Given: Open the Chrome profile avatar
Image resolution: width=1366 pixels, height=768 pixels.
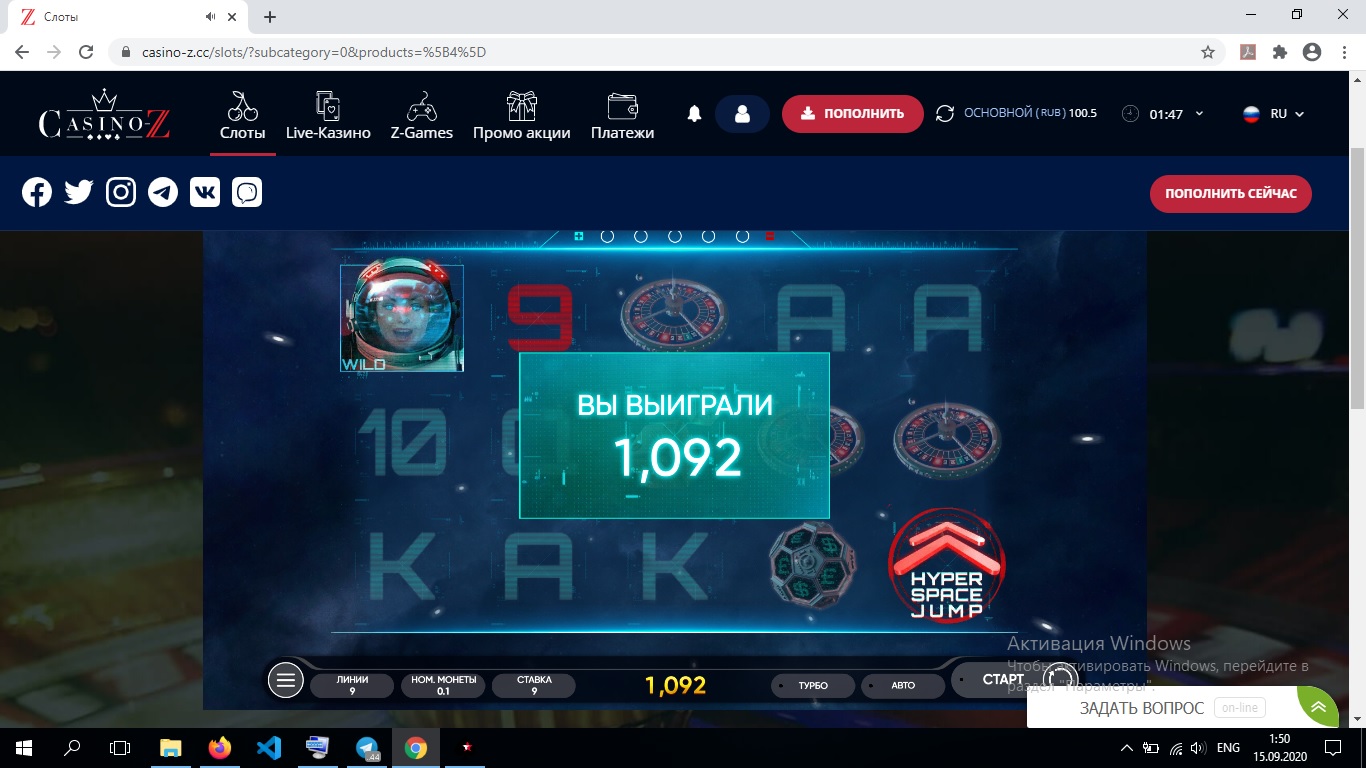Looking at the screenshot, I should point(1312,52).
